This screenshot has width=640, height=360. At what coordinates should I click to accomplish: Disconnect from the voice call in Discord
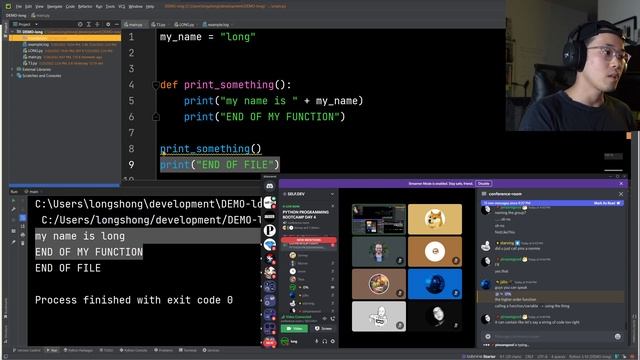(333, 319)
